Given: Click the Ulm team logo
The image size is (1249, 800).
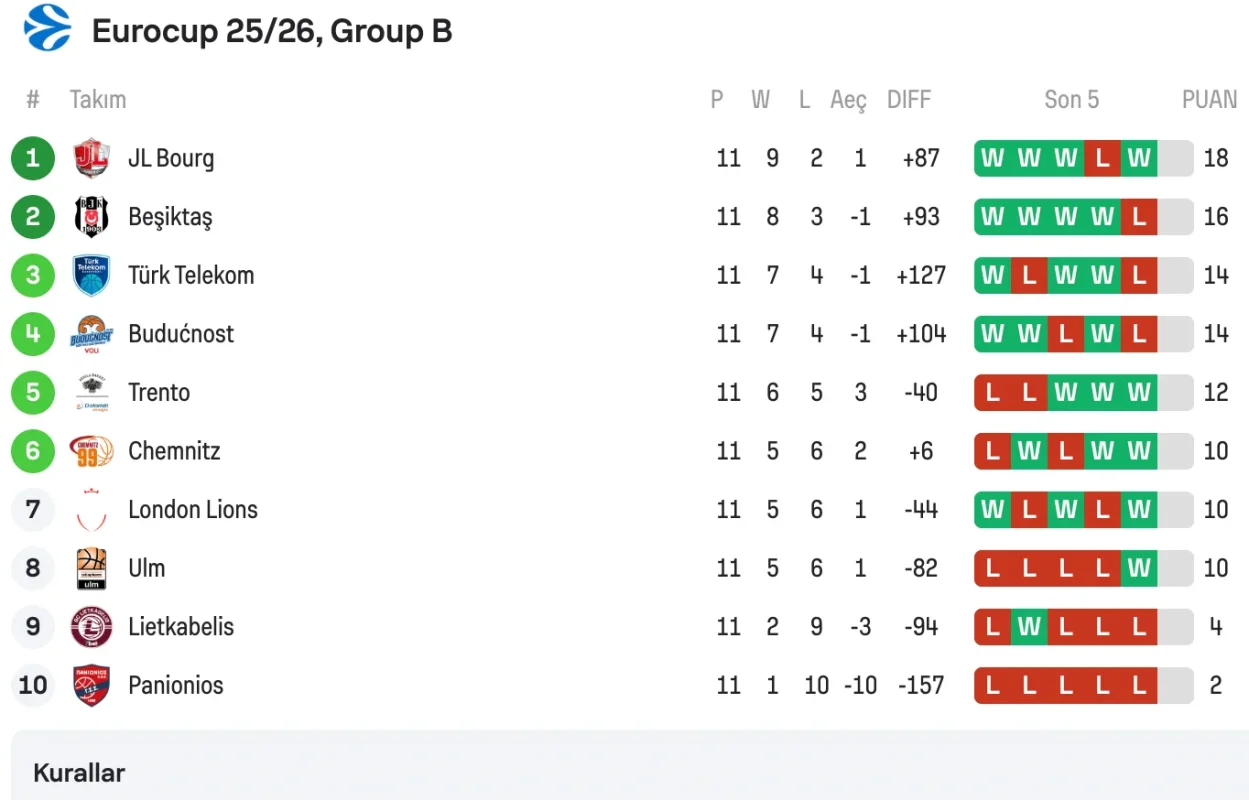Looking at the screenshot, I should tap(91, 568).
